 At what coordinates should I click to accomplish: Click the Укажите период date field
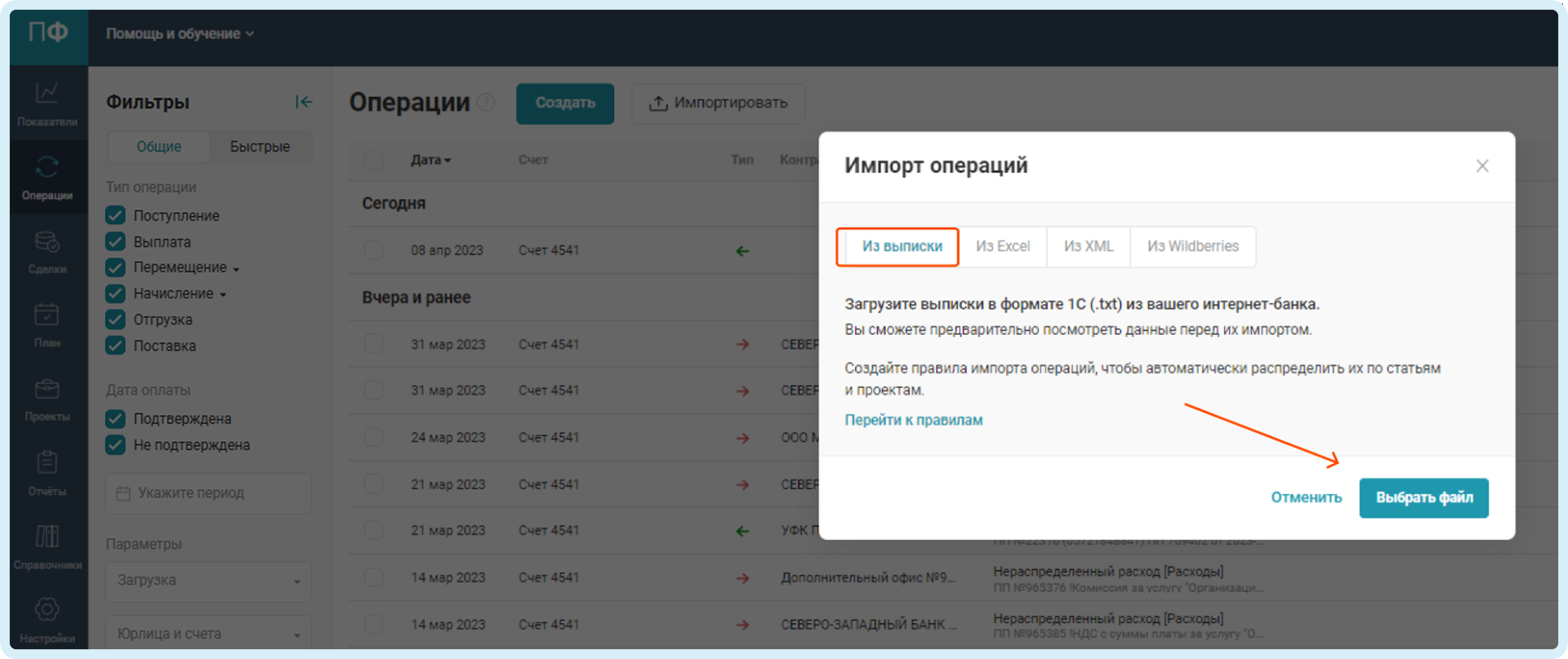(208, 493)
